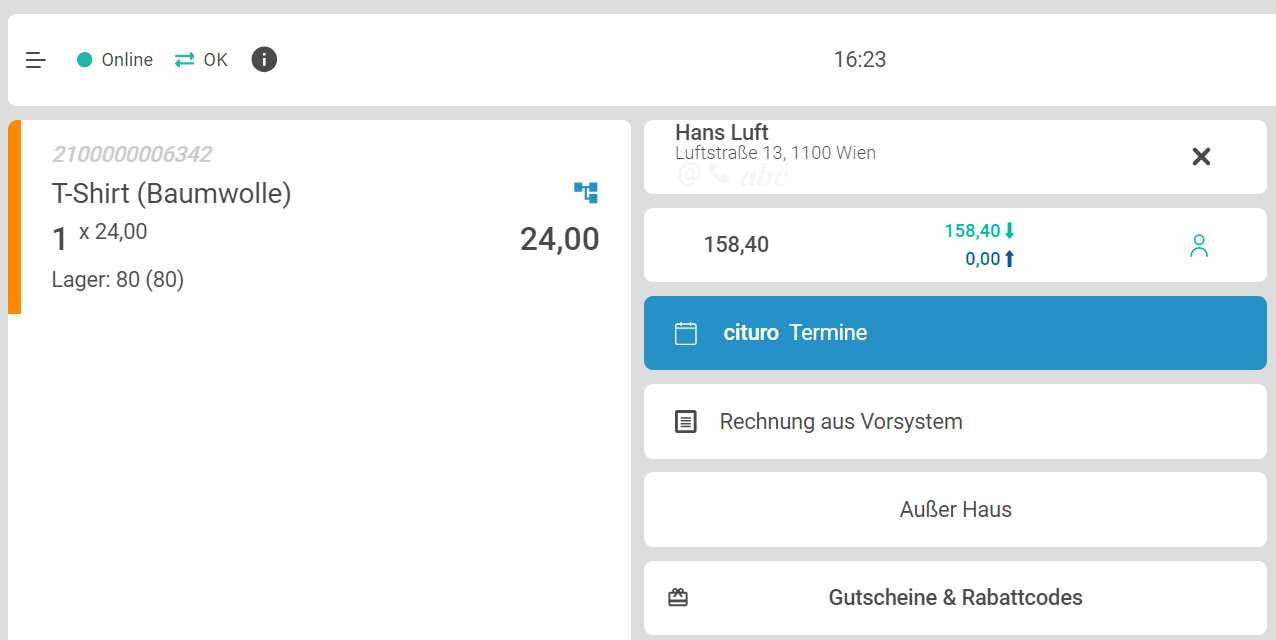Open Gutscheine & Rabattcodes
1276x640 pixels.
955,598
